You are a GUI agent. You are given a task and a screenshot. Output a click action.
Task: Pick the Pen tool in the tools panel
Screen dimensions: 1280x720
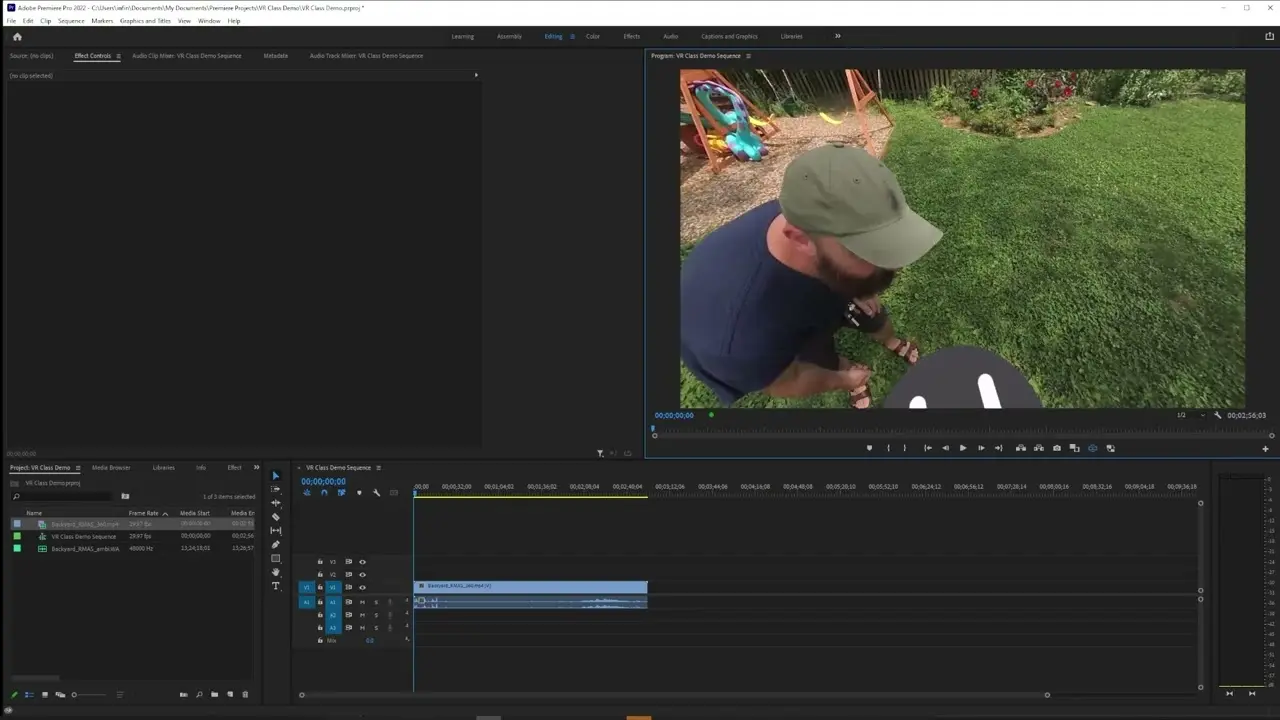[x=276, y=545]
